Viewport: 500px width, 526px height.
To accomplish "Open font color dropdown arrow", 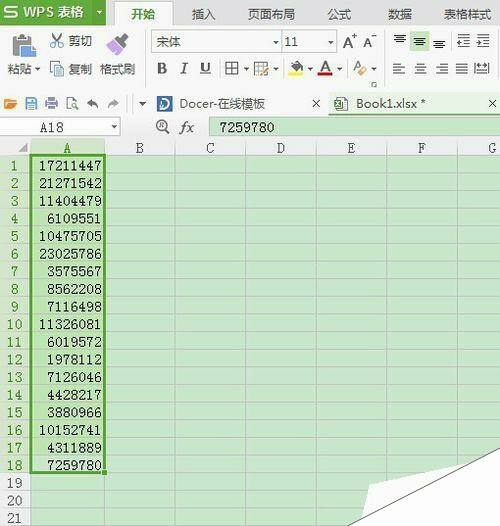I will click(x=340, y=69).
